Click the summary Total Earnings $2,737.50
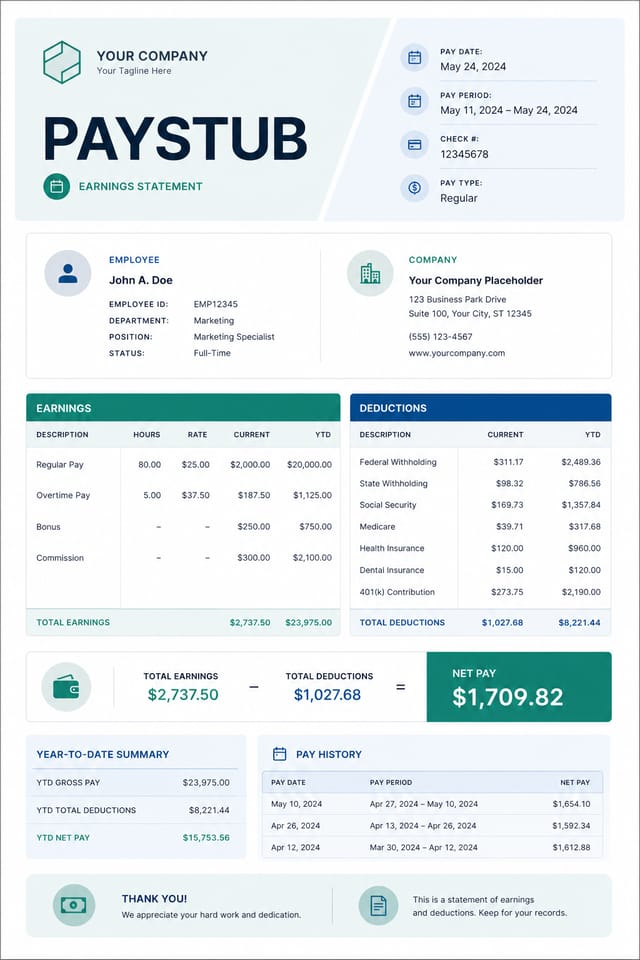This screenshot has height=960, width=640. 183,695
